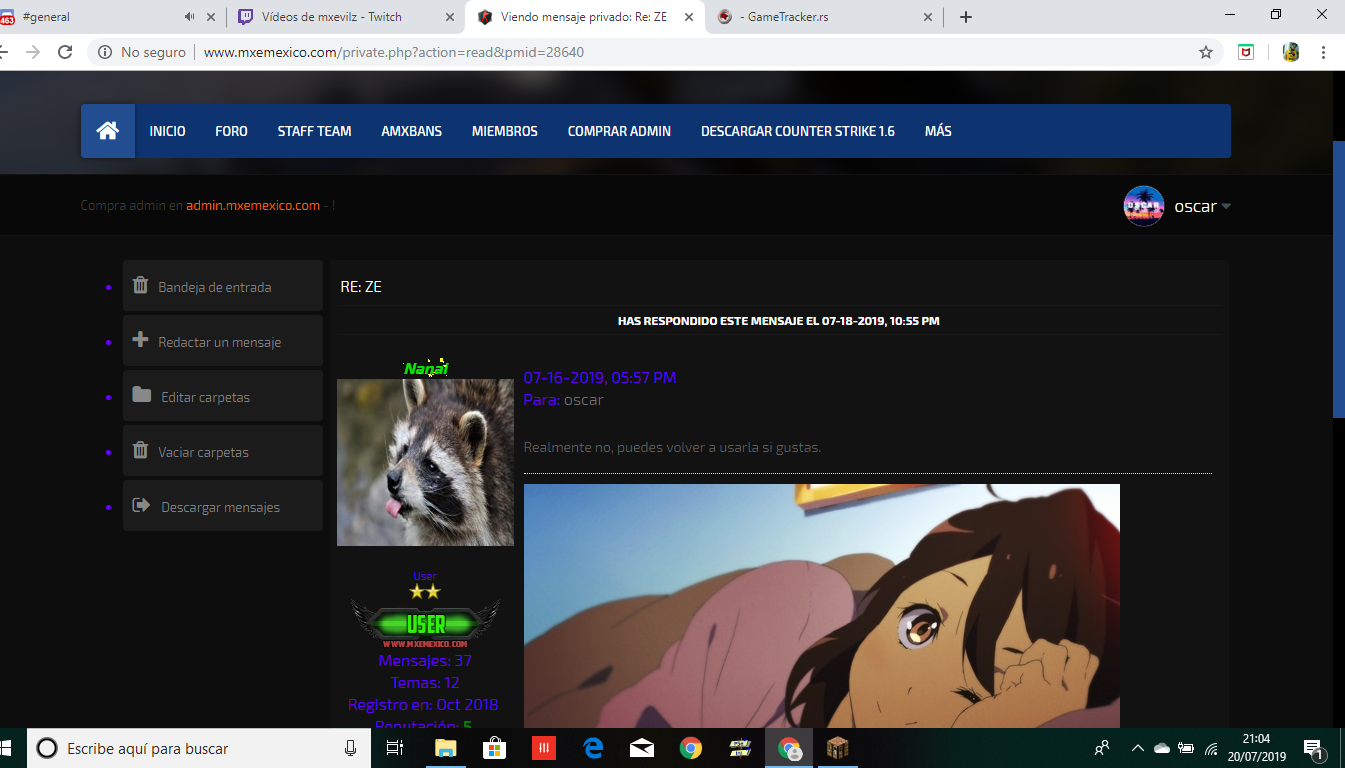Click the export icon beside Descargar mensajes
The height and width of the screenshot is (768, 1345).
[142, 505]
